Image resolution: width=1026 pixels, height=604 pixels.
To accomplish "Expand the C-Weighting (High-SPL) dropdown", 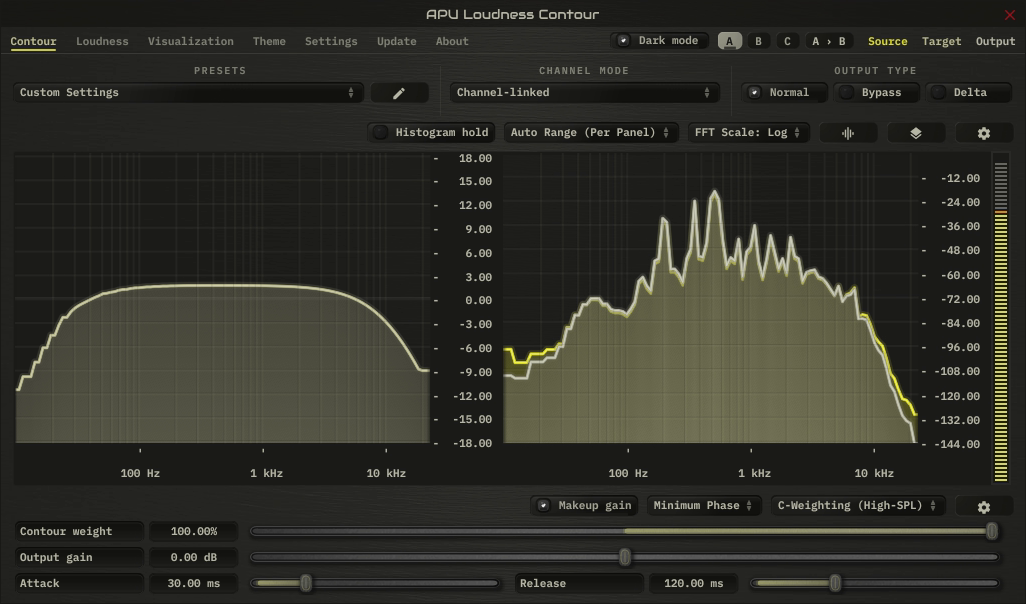I will pyautogui.click(x=857, y=506).
